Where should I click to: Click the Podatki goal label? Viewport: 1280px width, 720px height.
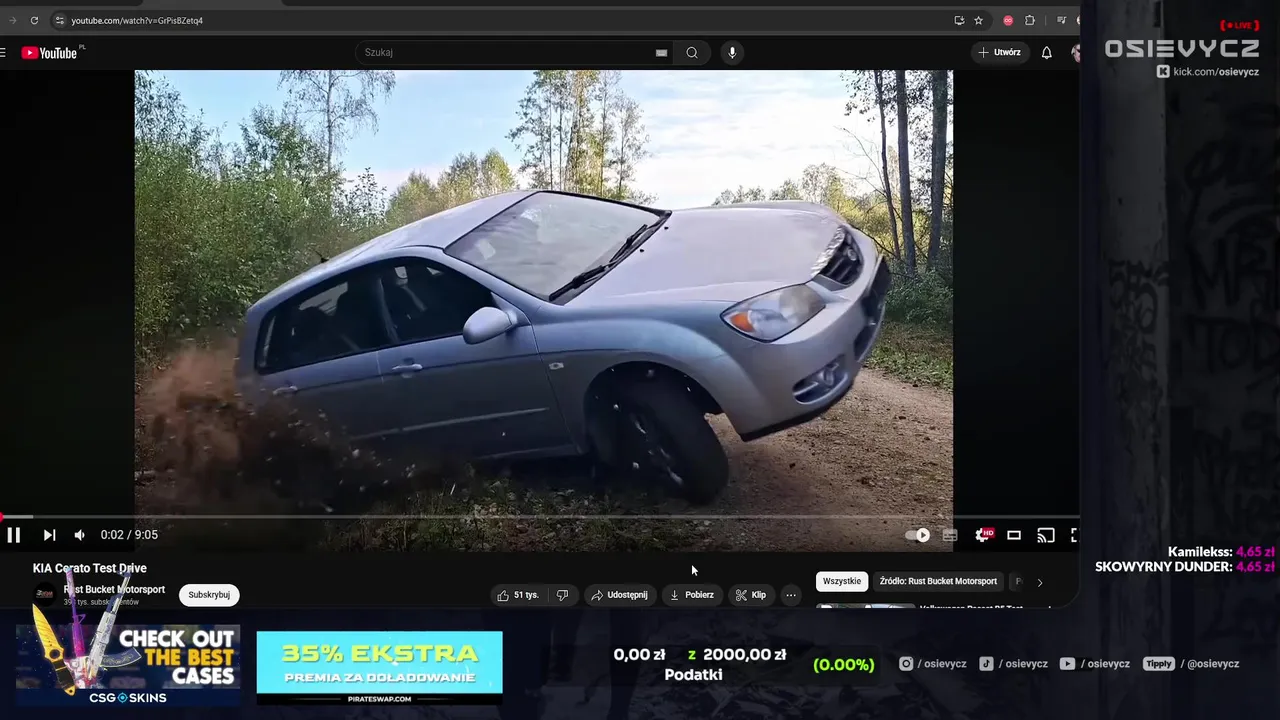click(693, 675)
